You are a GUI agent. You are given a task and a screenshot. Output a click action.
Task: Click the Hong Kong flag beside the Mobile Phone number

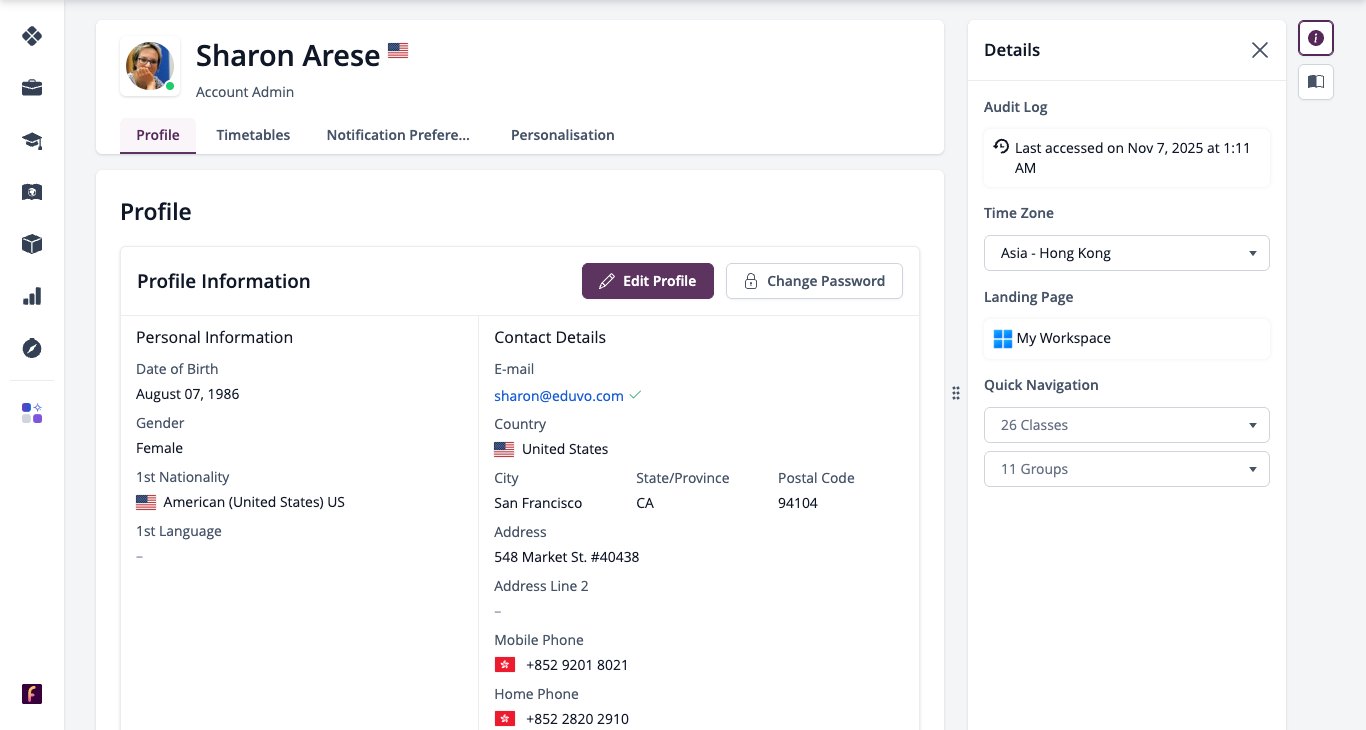[505, 665]
